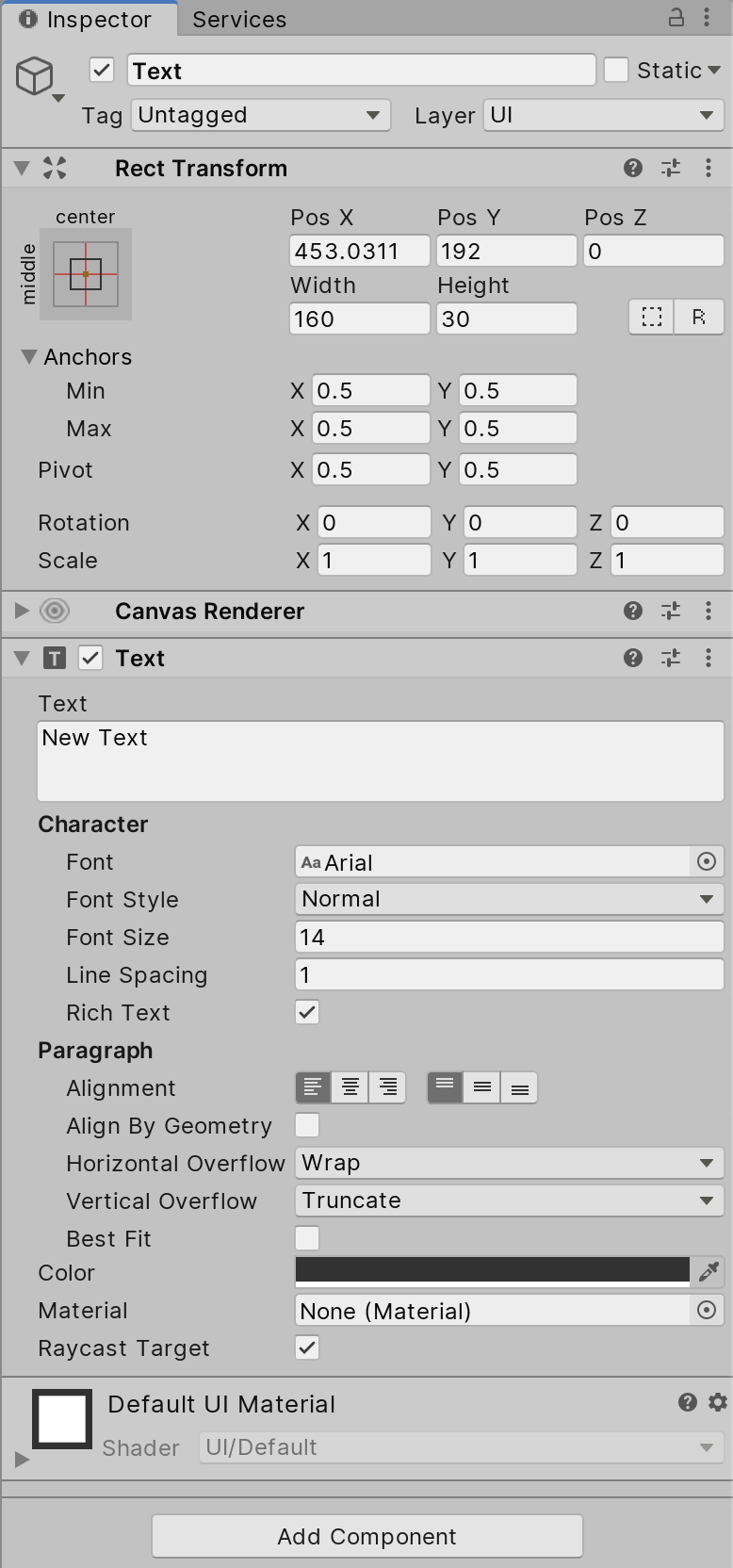This screenshot has width=733, height=1568.
Task: Disable the Rich Text checkbox
Action: 307,1012
